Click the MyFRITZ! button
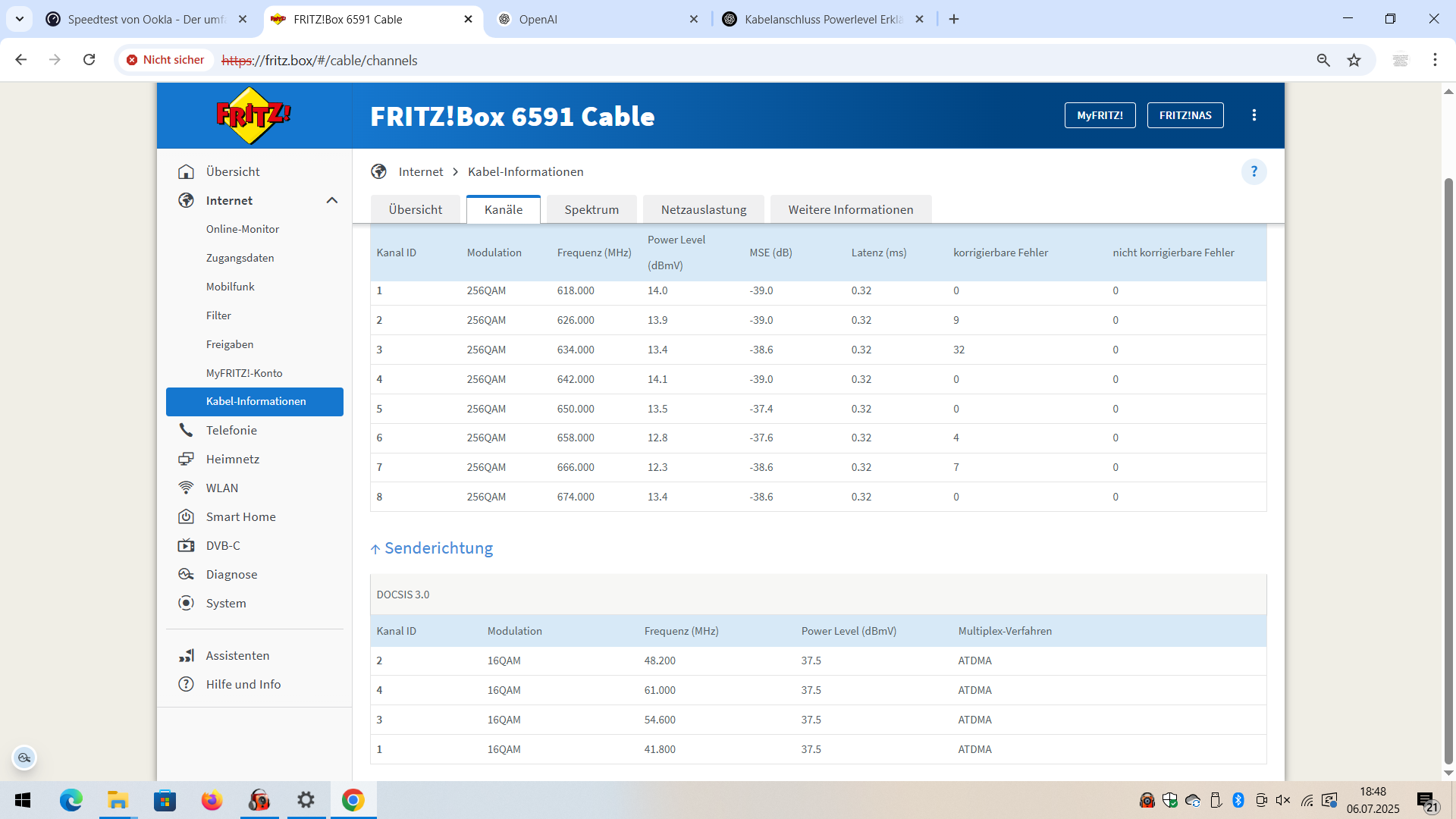 click(x=1099, y=115)
